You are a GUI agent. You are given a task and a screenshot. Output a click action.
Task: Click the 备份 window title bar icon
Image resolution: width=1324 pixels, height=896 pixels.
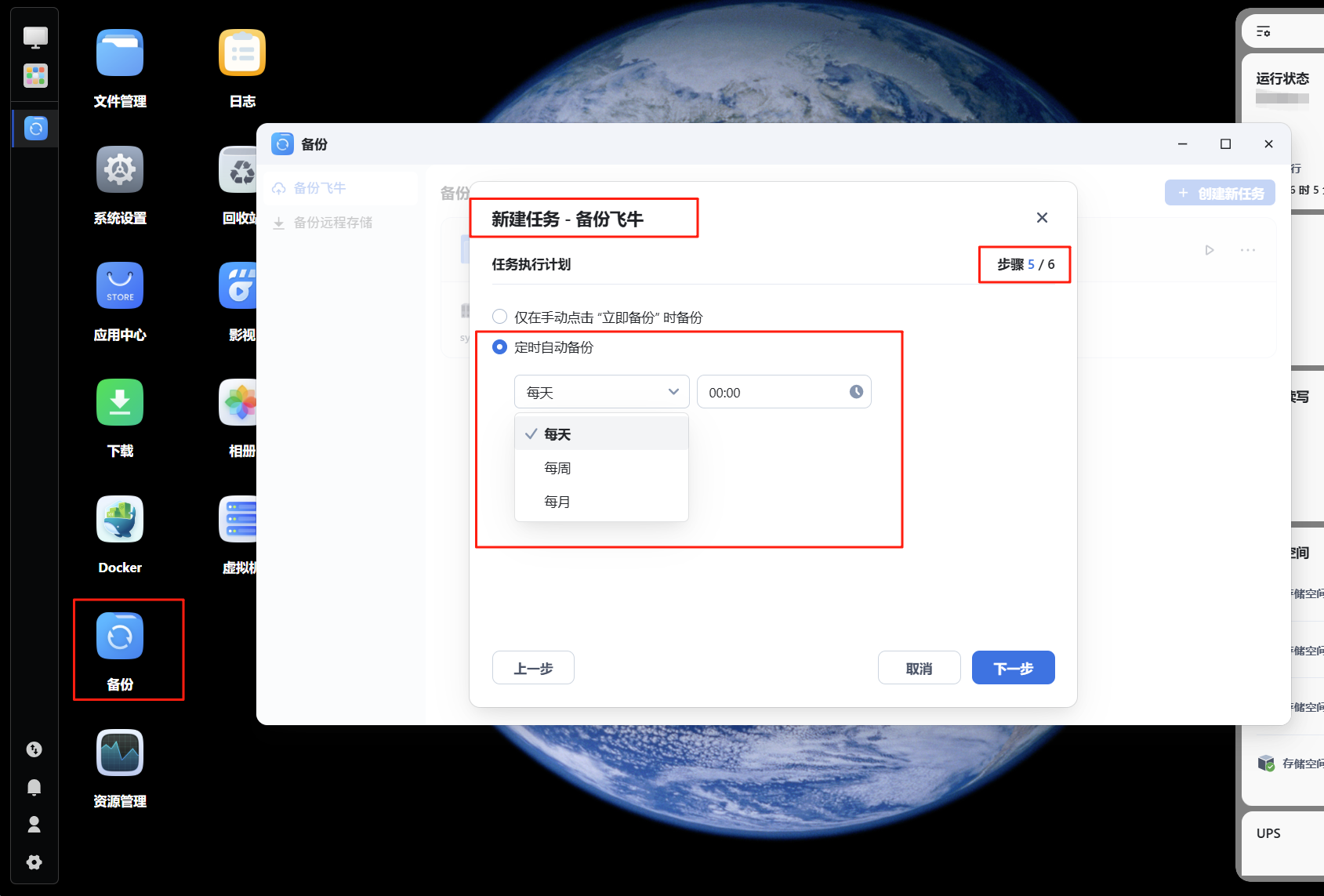[x=282, y=144]
